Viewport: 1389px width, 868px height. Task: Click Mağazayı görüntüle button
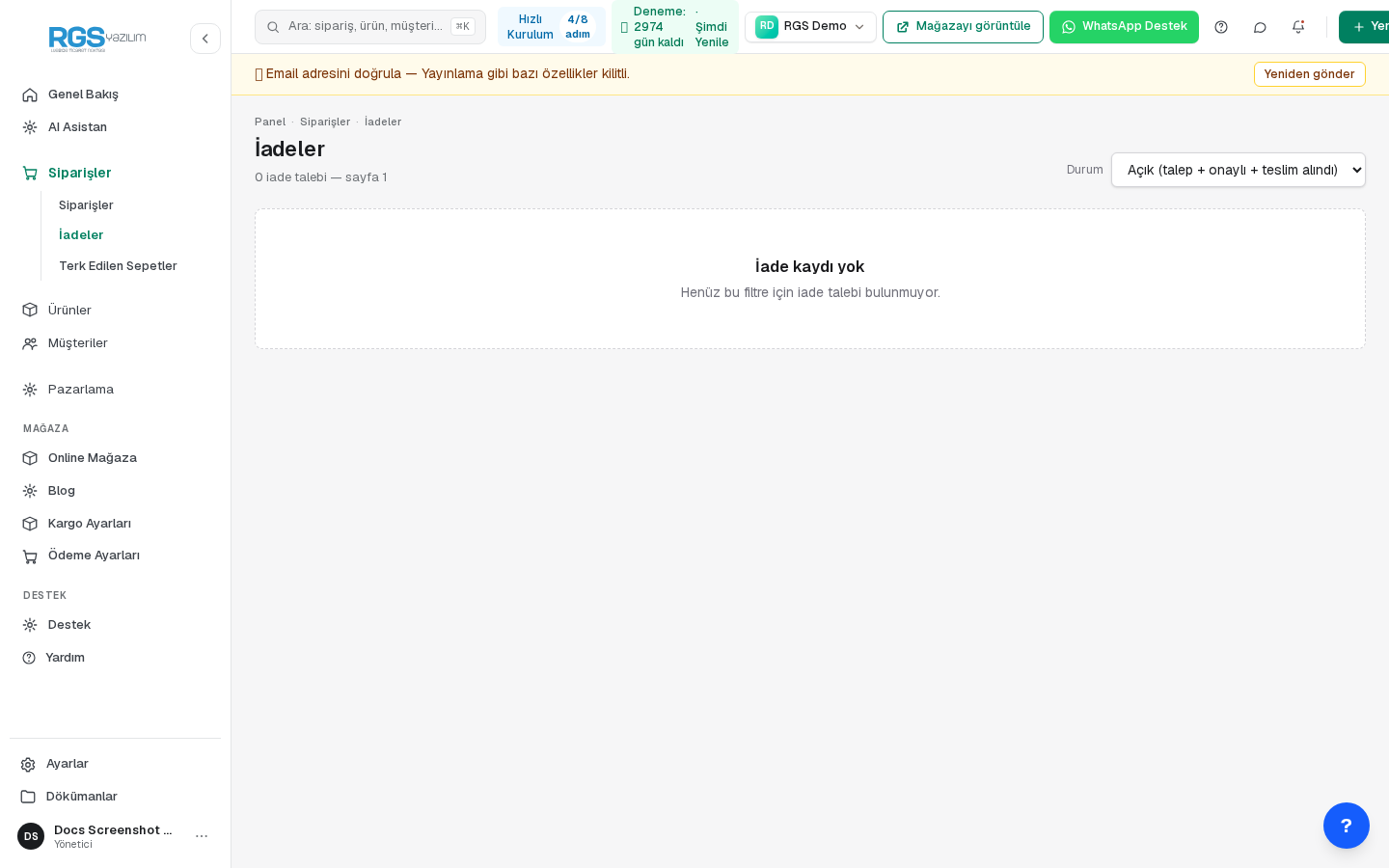pos(963,27)
